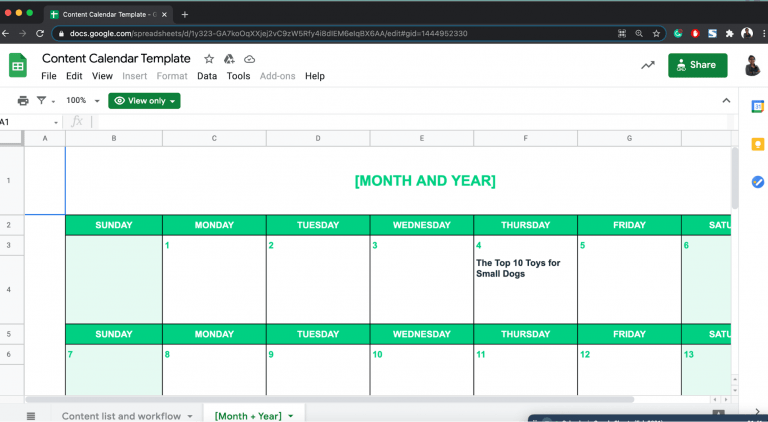Select the [Month + Year] sheet tab
The width and height of the screenshot is (768, 422).
(x=248, y=416)
